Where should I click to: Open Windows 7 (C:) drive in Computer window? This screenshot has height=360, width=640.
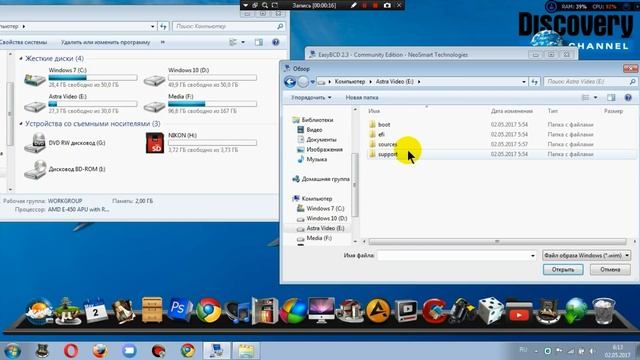tap(80, 77)
